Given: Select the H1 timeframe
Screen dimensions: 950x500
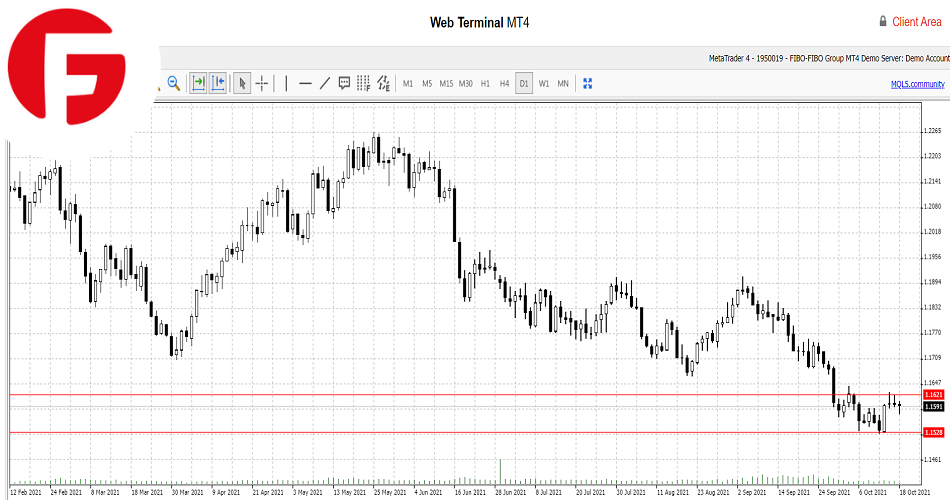Looking at the screenshot, I should point(485,84).
